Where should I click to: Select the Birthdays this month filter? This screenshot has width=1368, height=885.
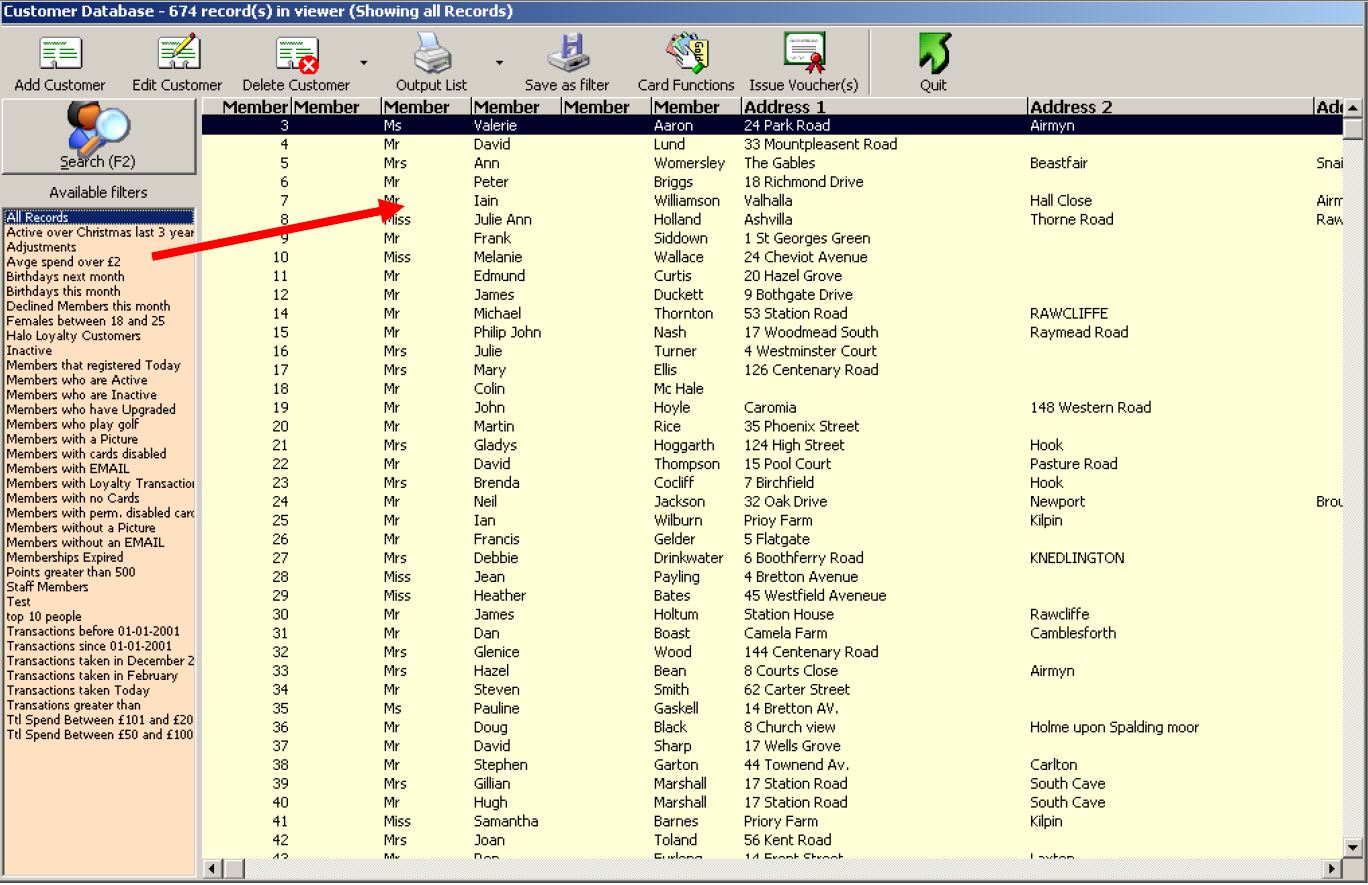[63, 292]
